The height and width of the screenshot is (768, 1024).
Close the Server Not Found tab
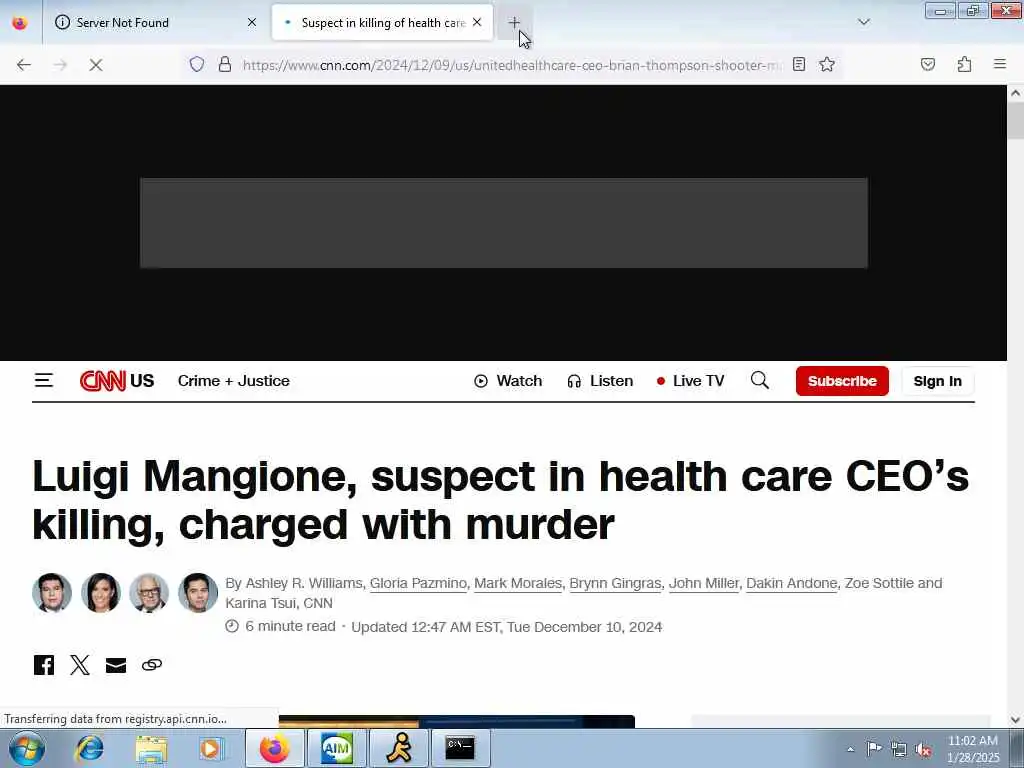pos(251,22)
